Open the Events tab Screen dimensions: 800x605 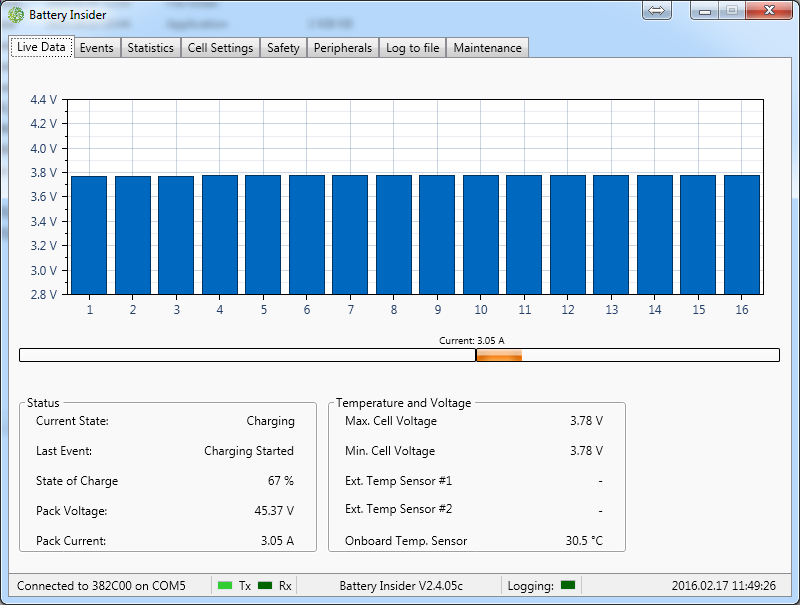tap(97, 48)
